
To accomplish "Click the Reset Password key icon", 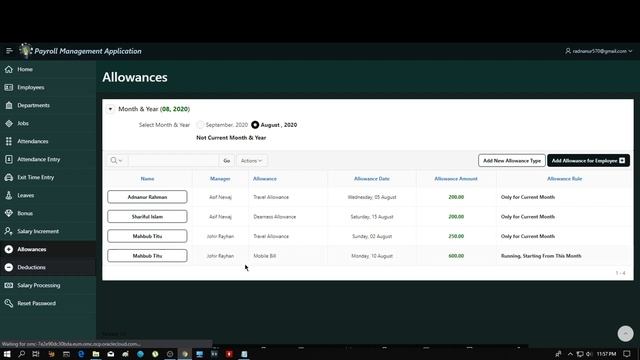I will click(9, 303).
